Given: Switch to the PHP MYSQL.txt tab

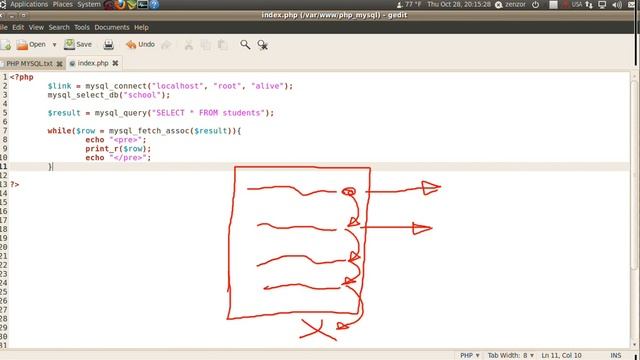Looking at the screenshot, I should click(x=29, y=64).
